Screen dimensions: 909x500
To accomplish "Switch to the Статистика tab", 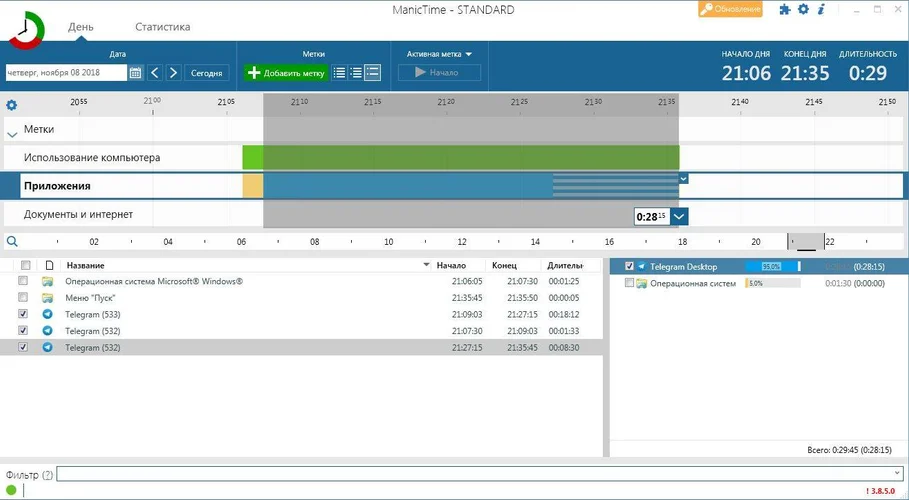I will [162, 27].
